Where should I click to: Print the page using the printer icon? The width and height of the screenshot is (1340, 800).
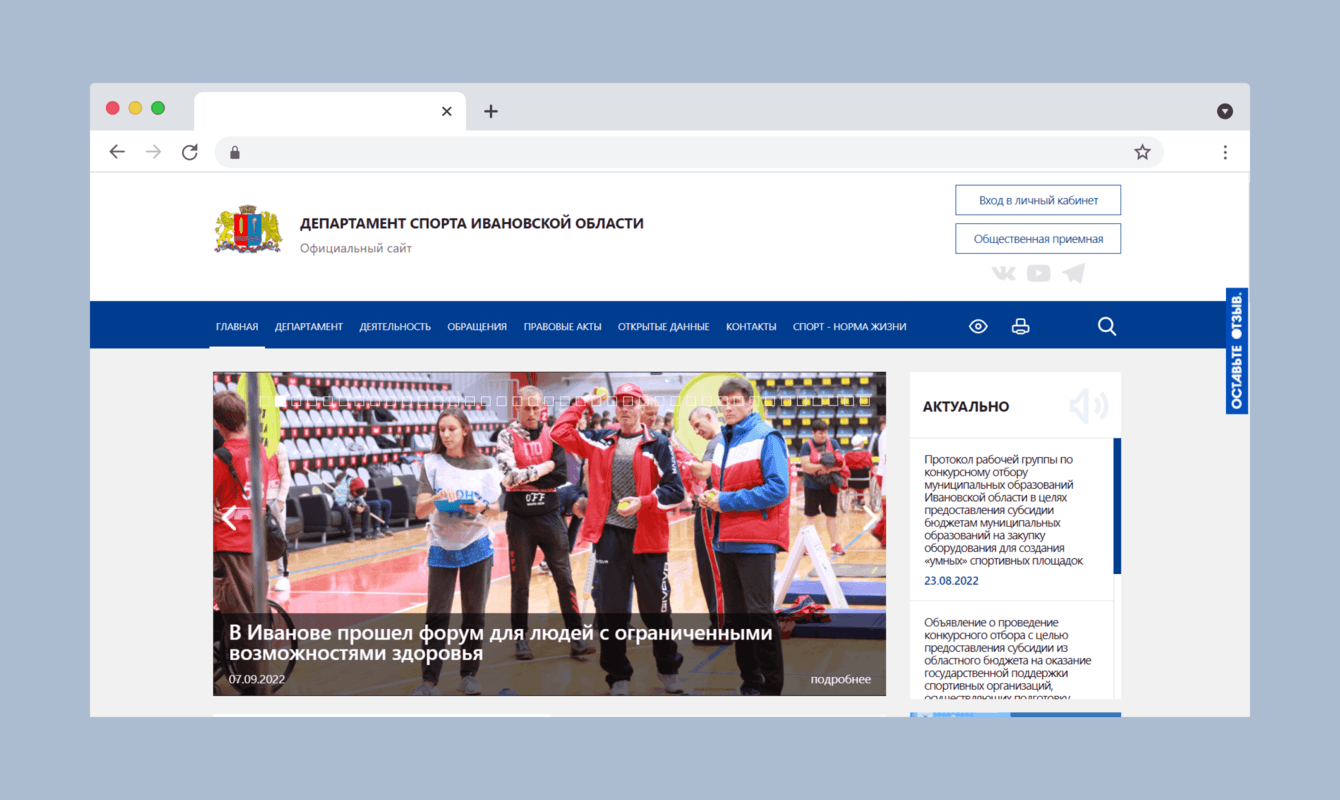click(x=1020, y=325)
